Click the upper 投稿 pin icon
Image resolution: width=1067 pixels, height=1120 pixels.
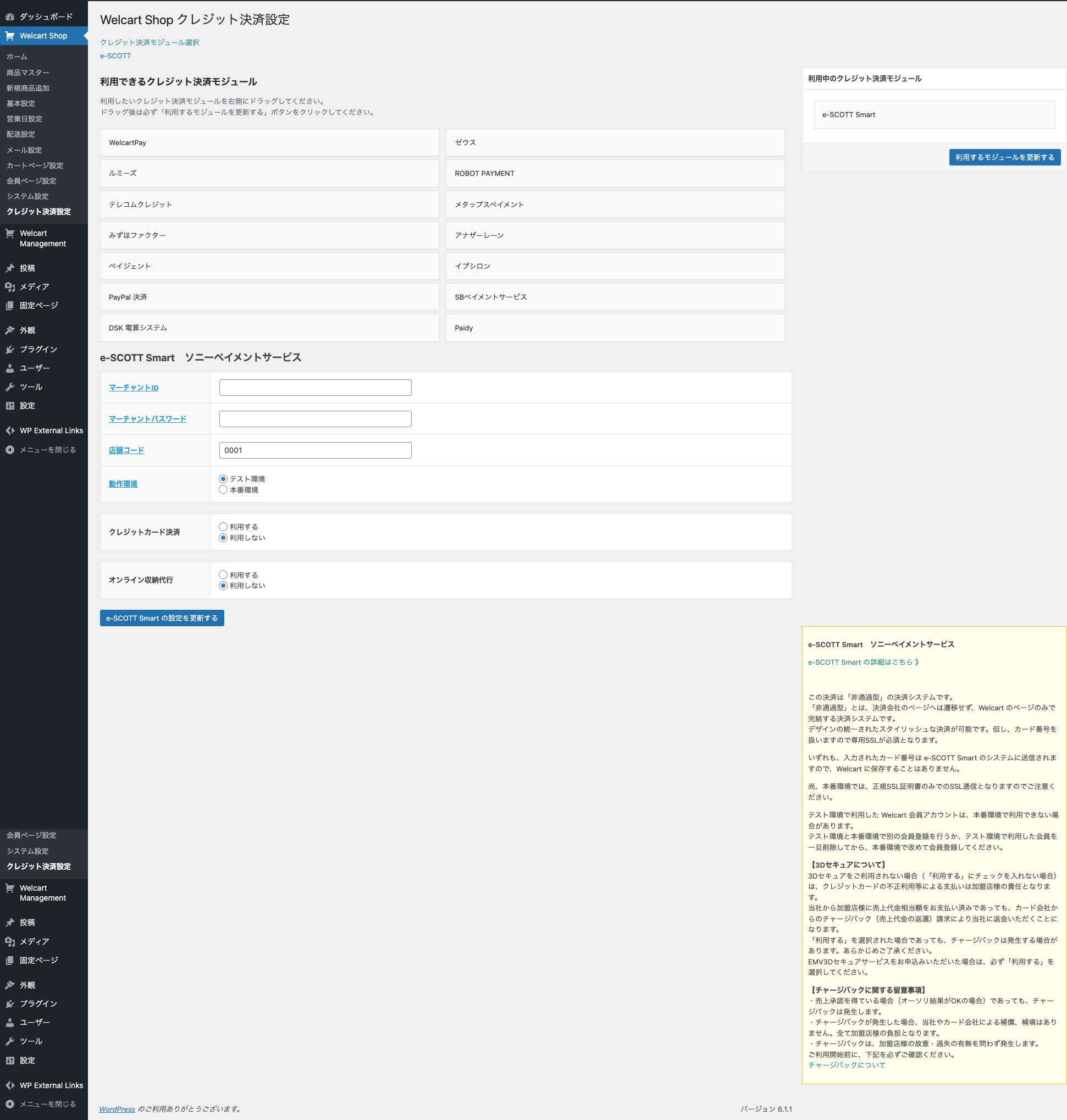click(x=10, y=268)
